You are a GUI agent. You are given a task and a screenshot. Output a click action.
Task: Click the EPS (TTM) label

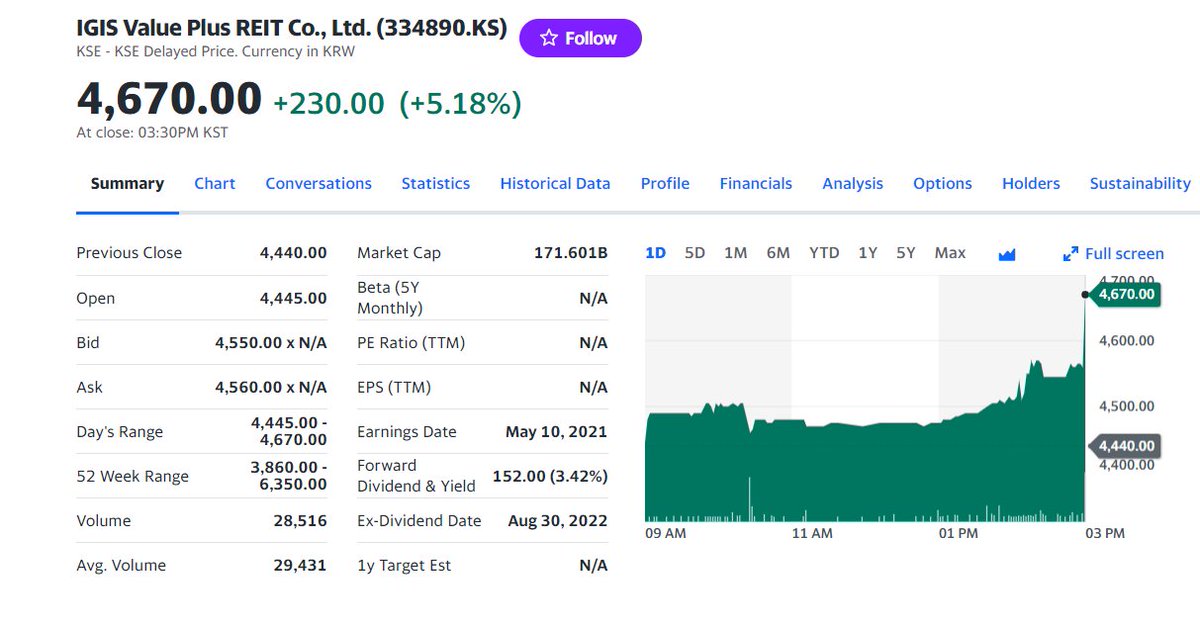394,387
